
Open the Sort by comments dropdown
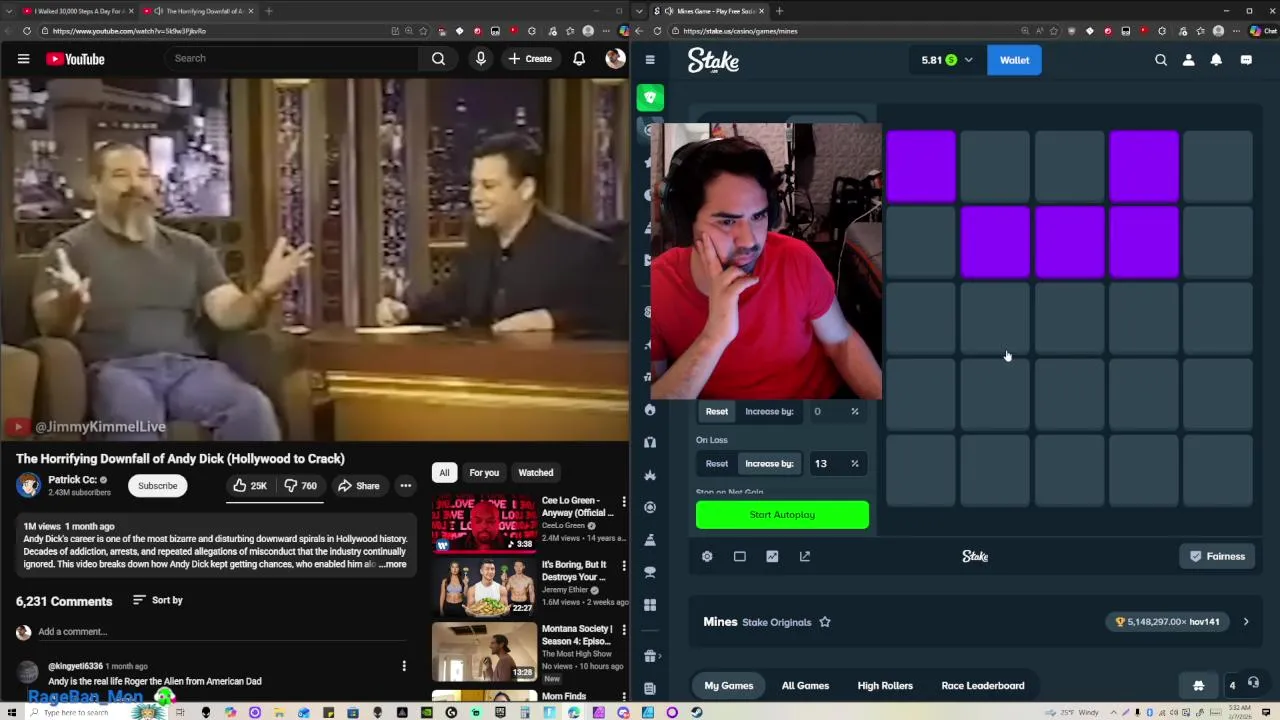(158, 600)
